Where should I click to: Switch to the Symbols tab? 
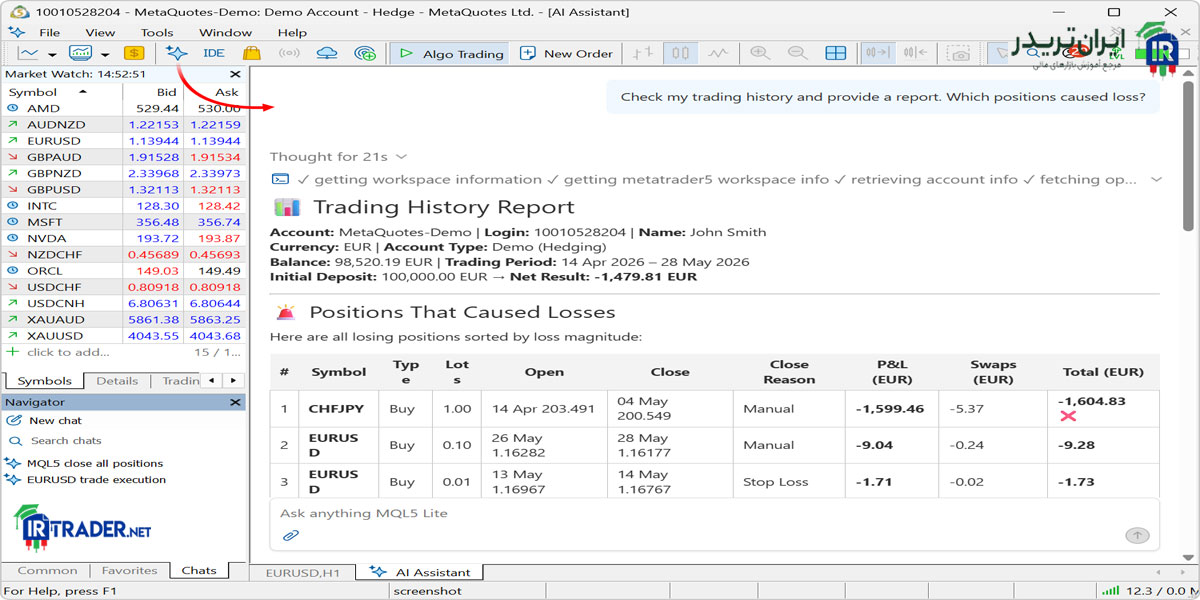44,381
